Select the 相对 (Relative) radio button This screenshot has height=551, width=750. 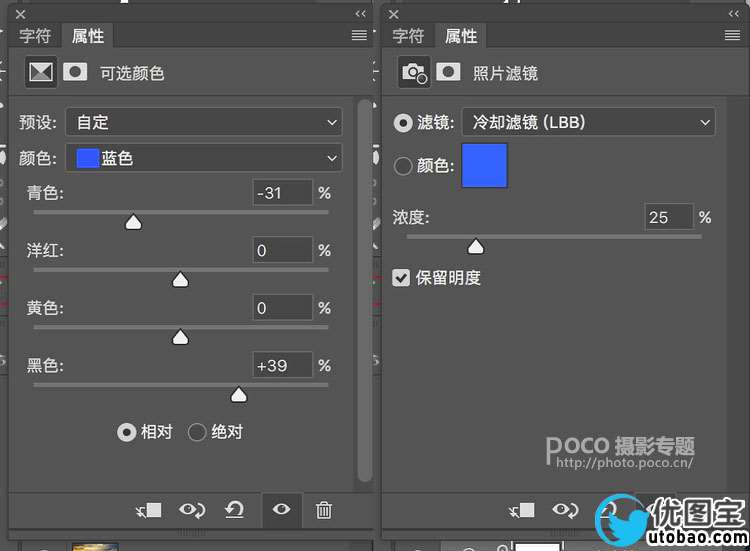127,432
